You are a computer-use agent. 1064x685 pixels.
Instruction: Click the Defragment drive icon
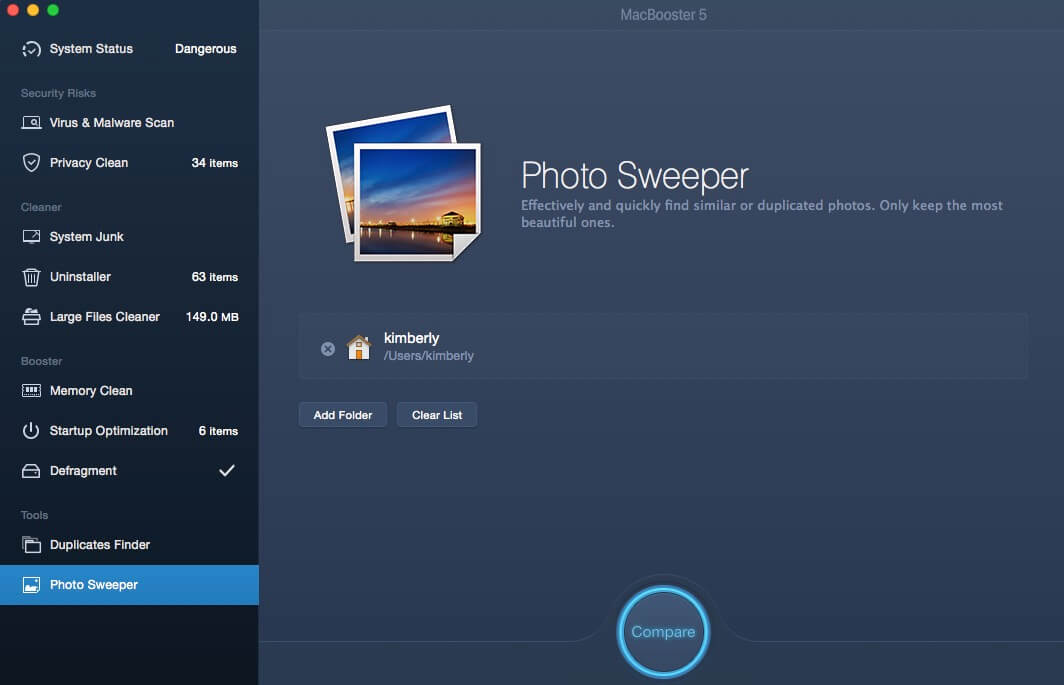point(31,471)
